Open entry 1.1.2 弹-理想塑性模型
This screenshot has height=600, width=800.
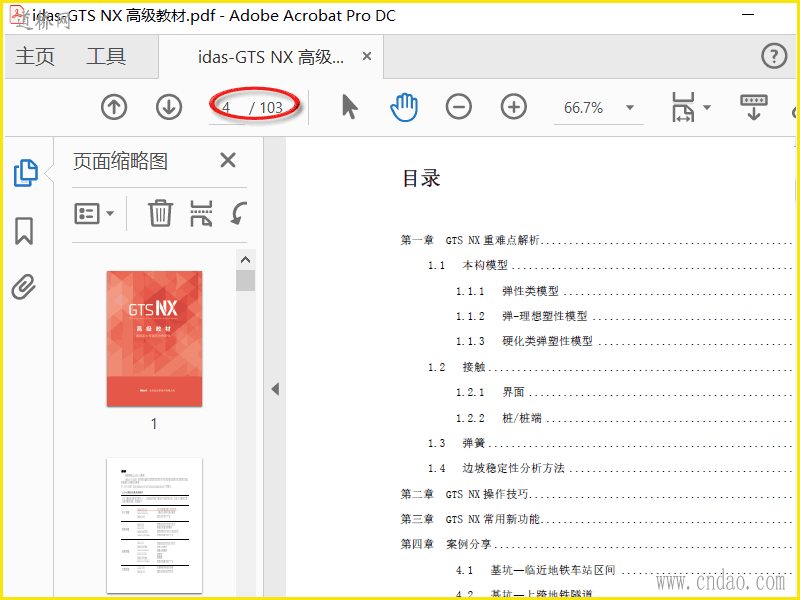521,316
